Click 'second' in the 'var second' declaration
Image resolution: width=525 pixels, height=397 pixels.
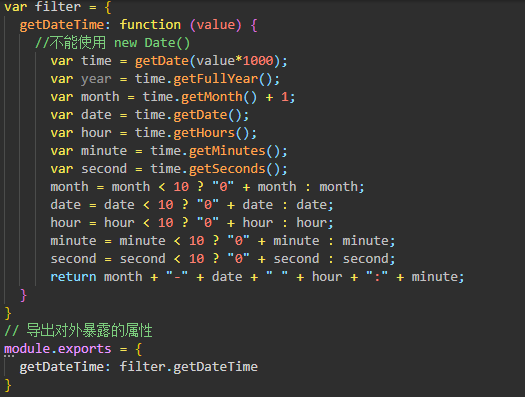(104, 169)
